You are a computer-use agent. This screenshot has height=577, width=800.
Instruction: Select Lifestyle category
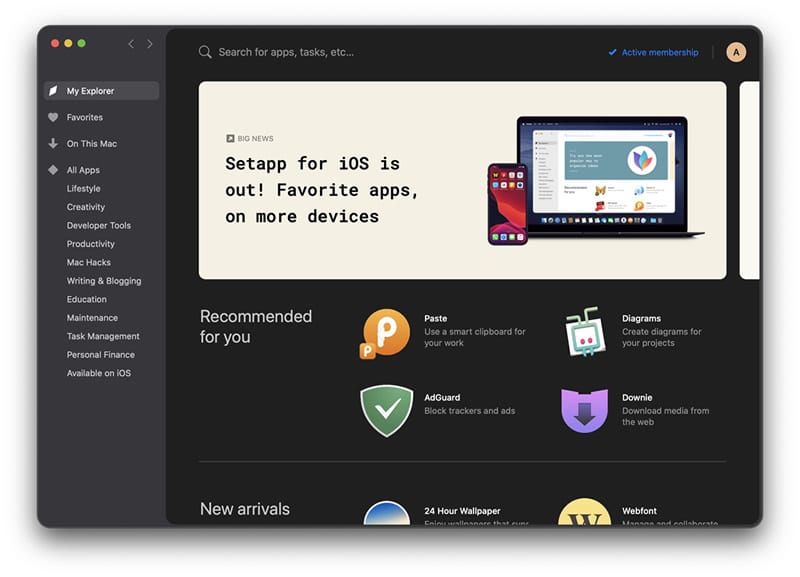[x=84, y=188]
